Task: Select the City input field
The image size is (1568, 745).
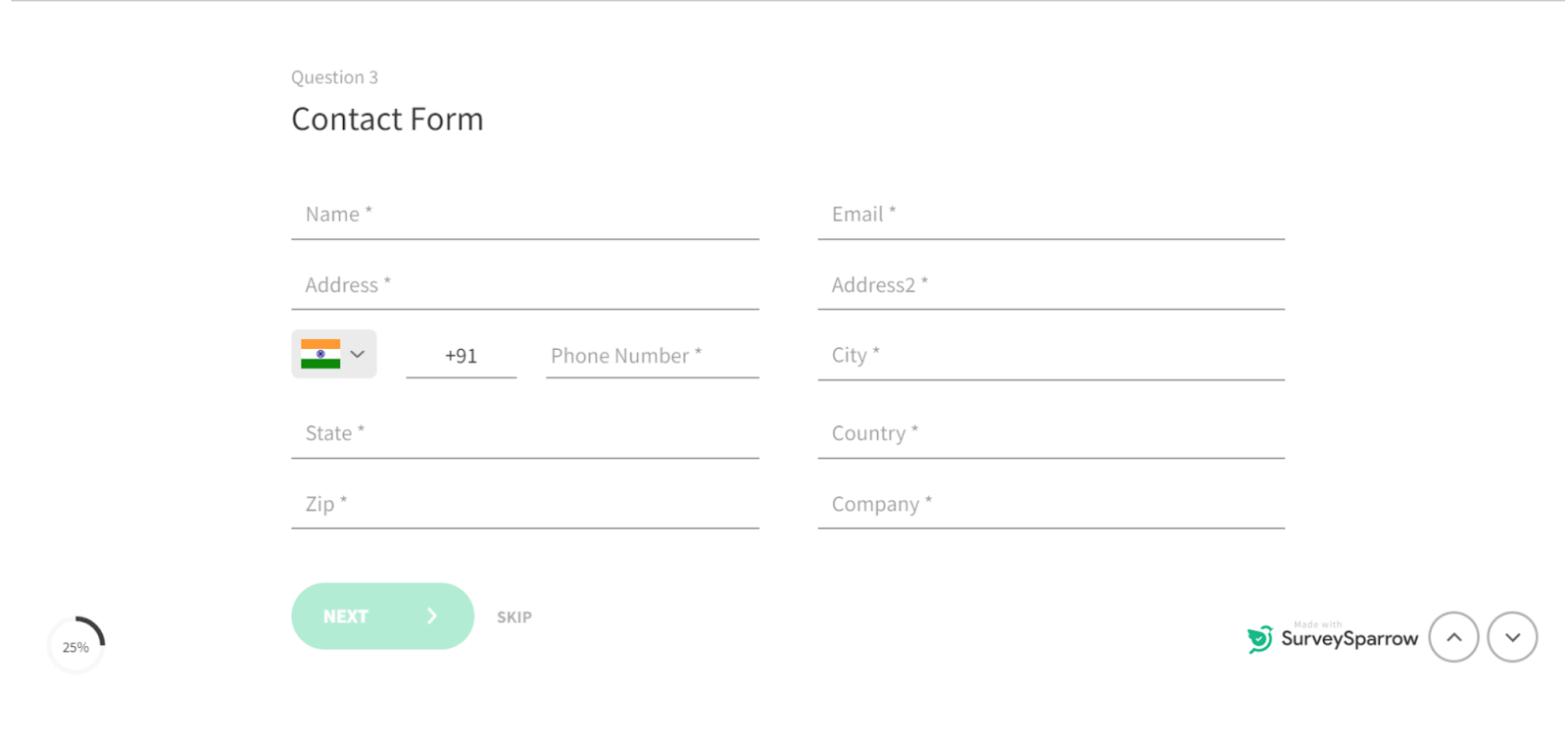Action: (1051, 356)
